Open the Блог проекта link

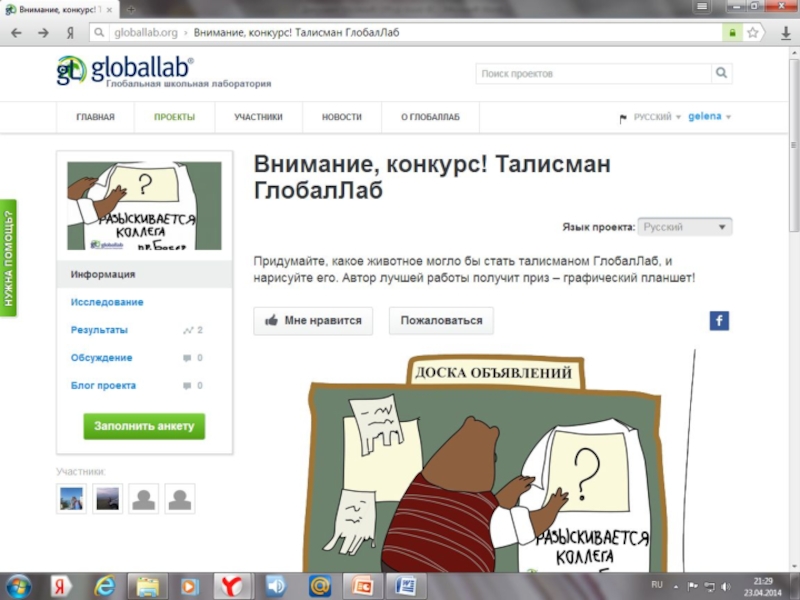[x=103, y=386]
